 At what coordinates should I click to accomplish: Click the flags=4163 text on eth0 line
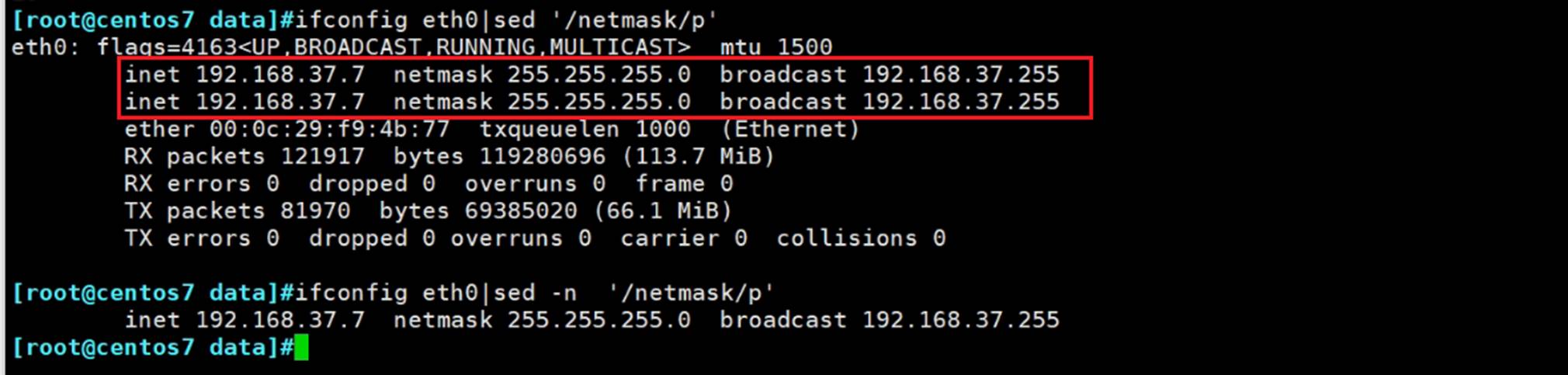click(x=166, y=47)
